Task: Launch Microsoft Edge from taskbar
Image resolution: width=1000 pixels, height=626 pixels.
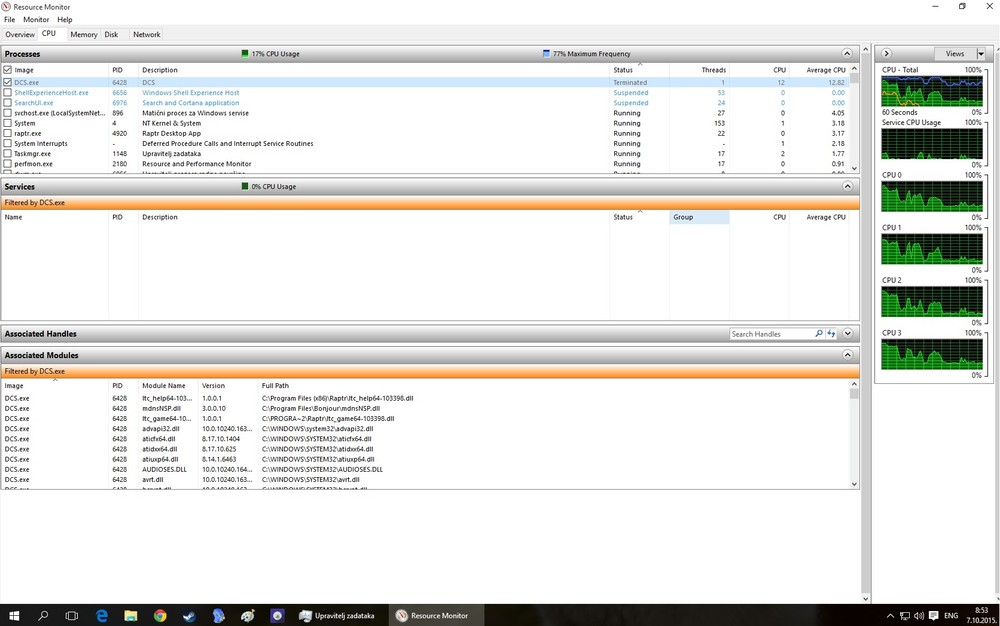Action: [101, 616]
